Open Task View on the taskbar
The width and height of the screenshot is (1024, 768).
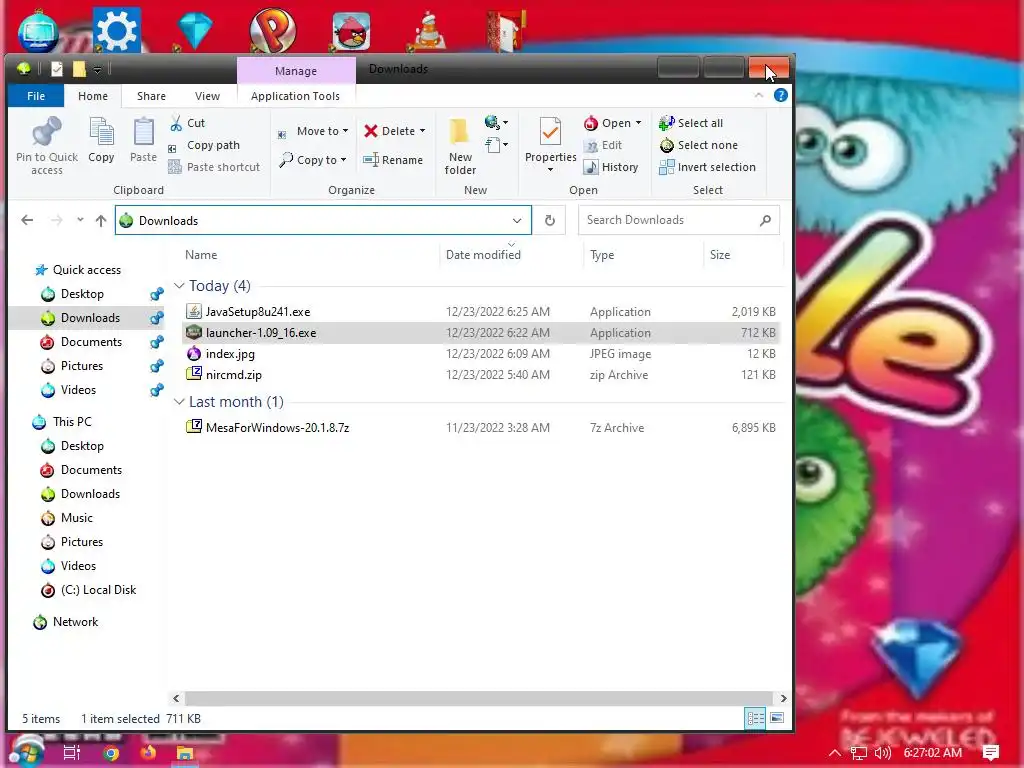tap(71, 753)
